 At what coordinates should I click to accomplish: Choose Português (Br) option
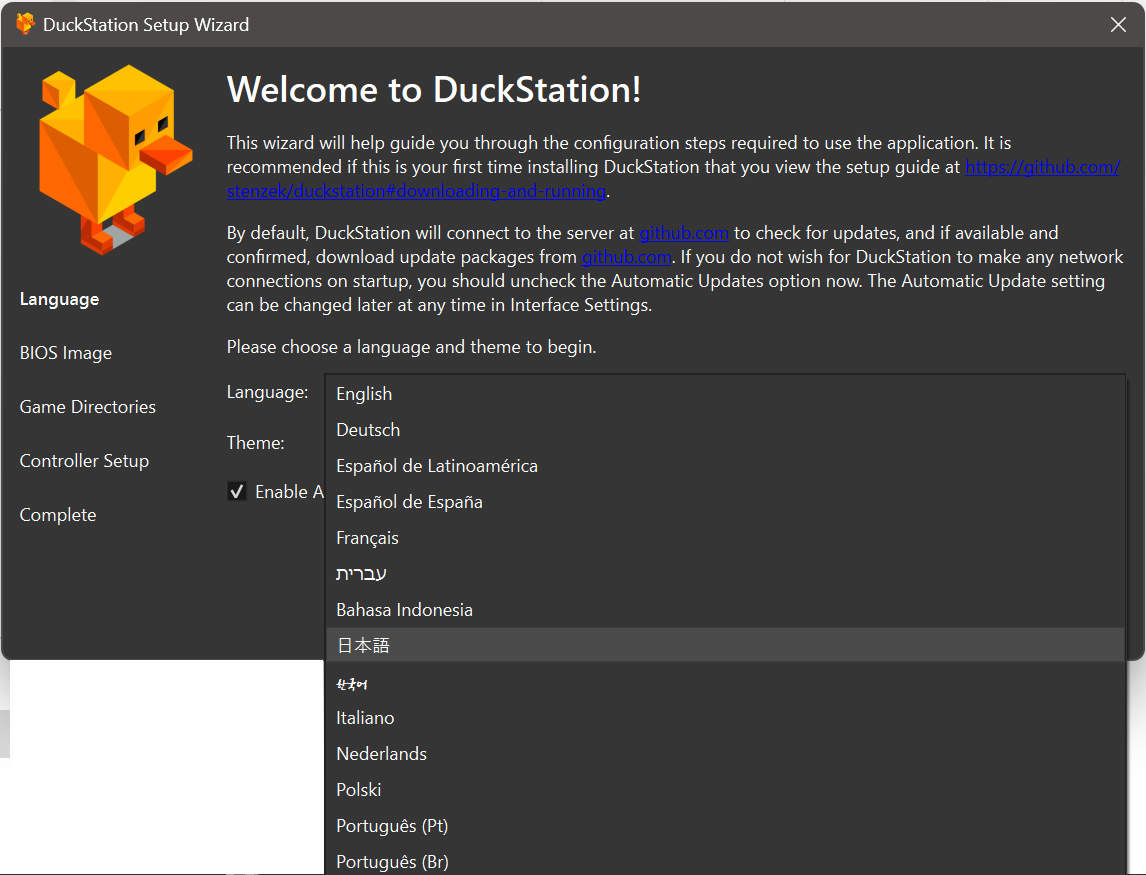[x=725, y=861]
